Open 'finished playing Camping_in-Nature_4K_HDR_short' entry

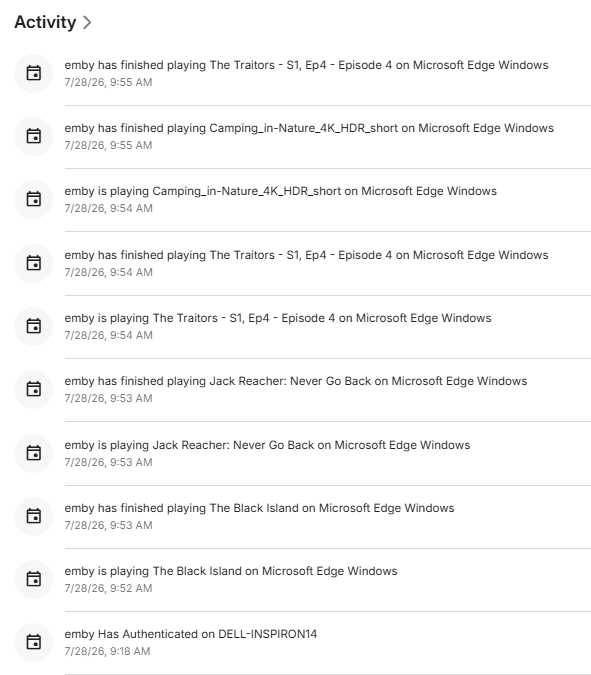coord(303,136)
